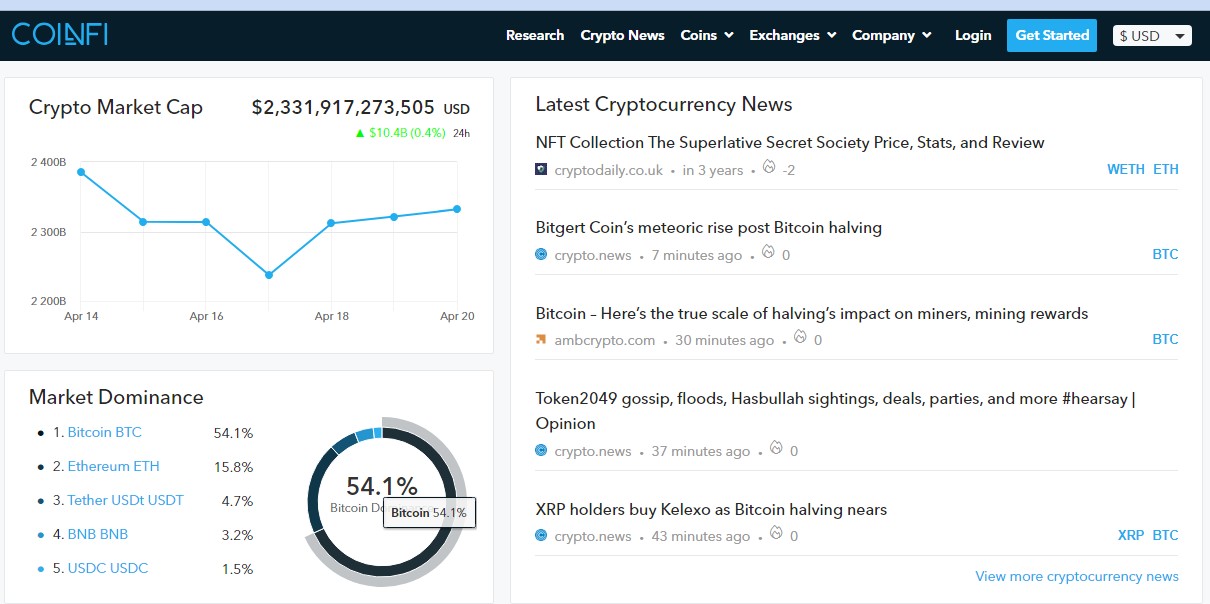Click the BTC tag on the Kelexo article
The width and height of the screenshot is (1210, 604).
point(1165,535)
